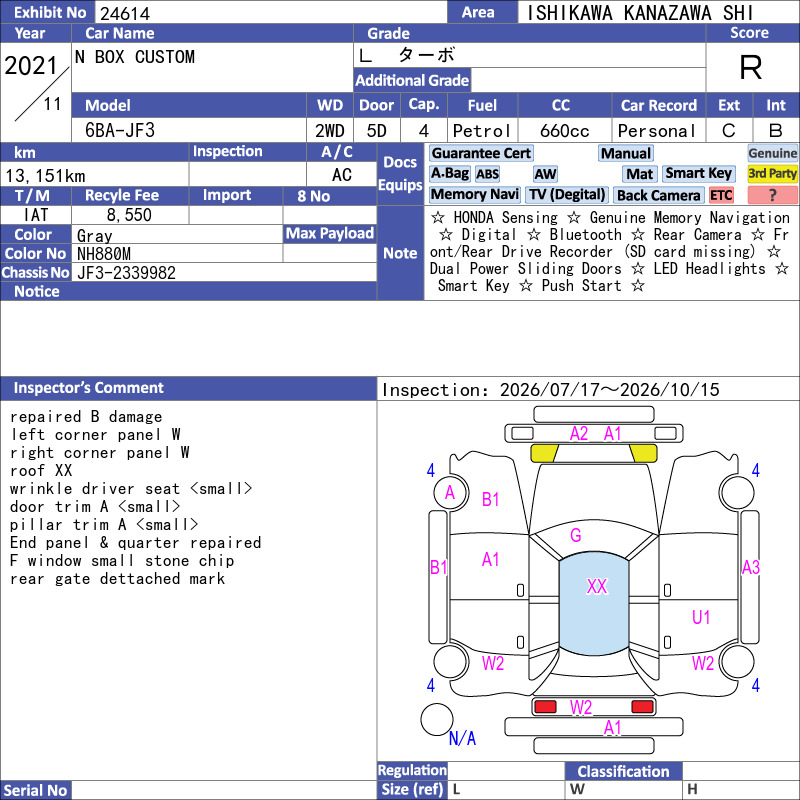
Task: Click the HONDA Sensing note text
Action: tap(506, 218)
